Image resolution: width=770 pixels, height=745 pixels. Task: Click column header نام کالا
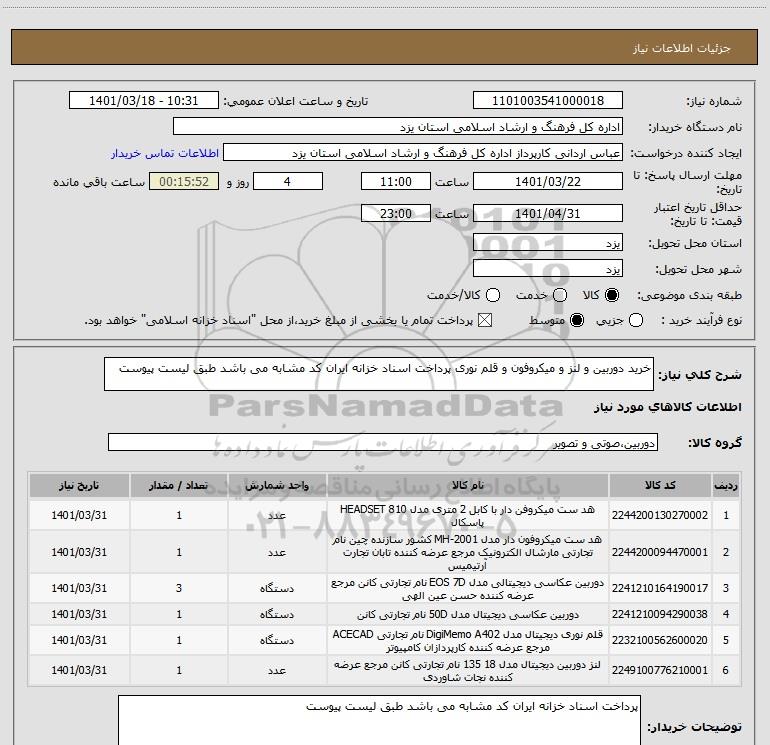pyautogui.click(x=468, y=485)
